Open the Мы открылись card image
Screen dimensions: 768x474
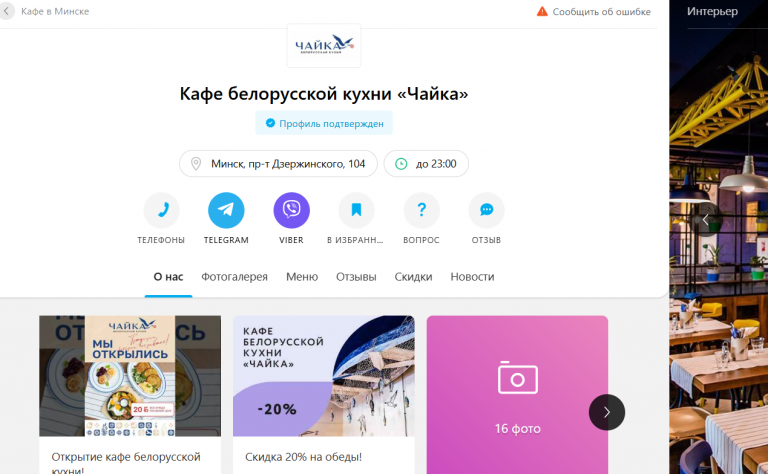tap(130, 376)
